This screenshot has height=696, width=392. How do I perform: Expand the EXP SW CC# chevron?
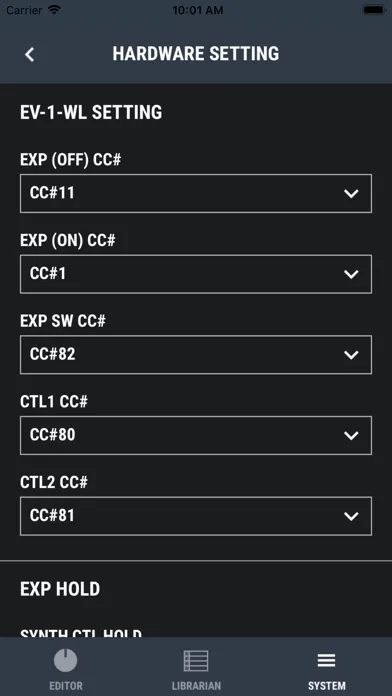pyautogui.click(x=351, y=355)
